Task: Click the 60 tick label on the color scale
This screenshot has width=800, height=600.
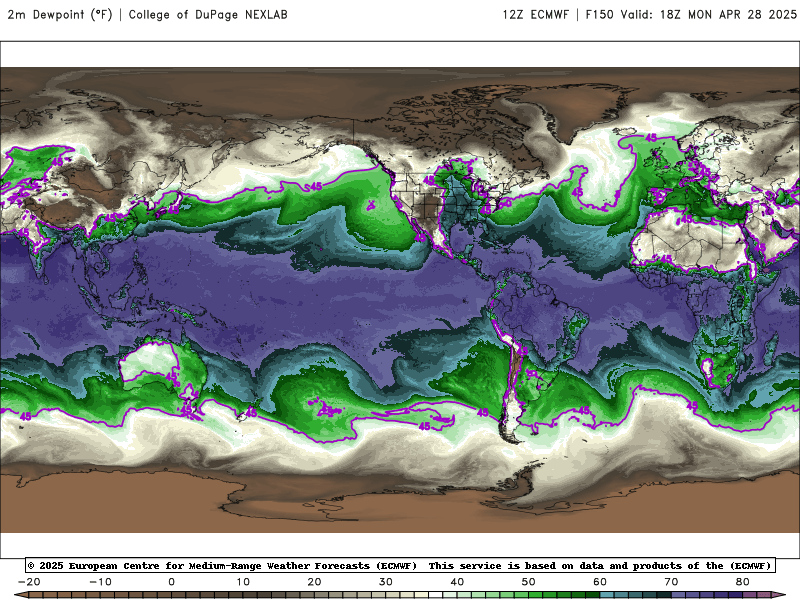Action: (x=600, y=582)
